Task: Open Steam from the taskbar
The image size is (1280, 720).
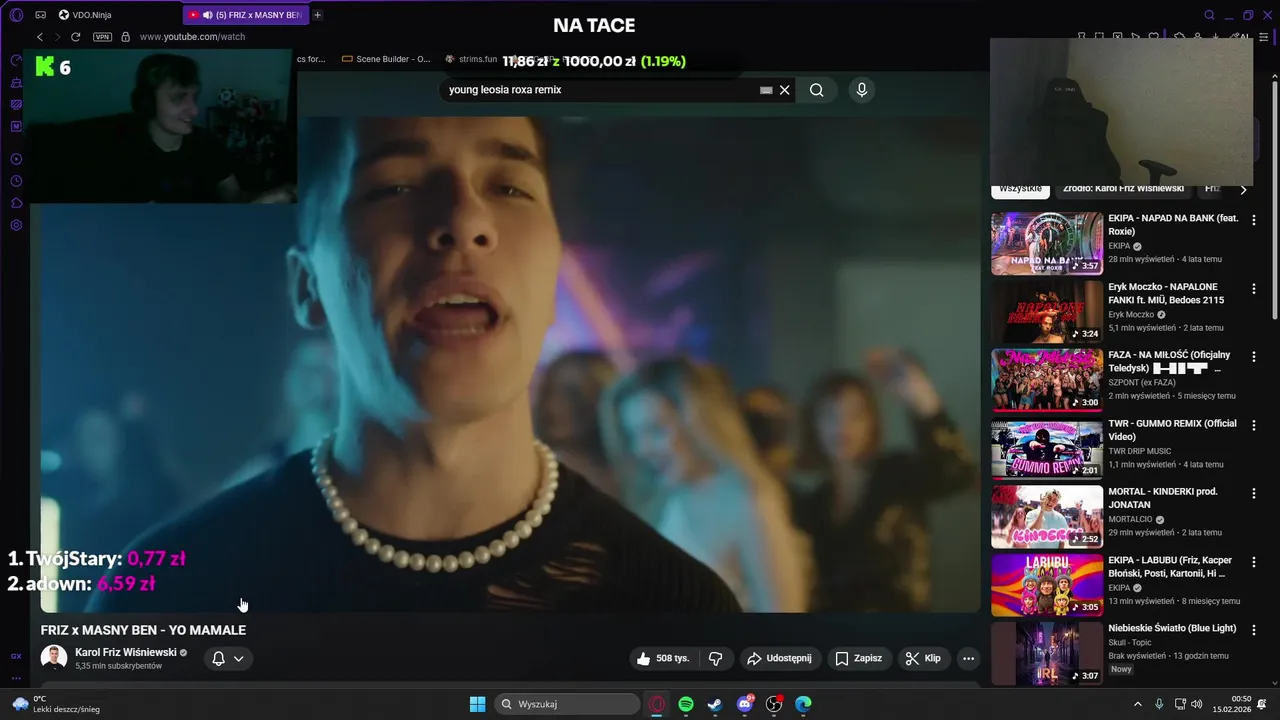Action: 715,704
